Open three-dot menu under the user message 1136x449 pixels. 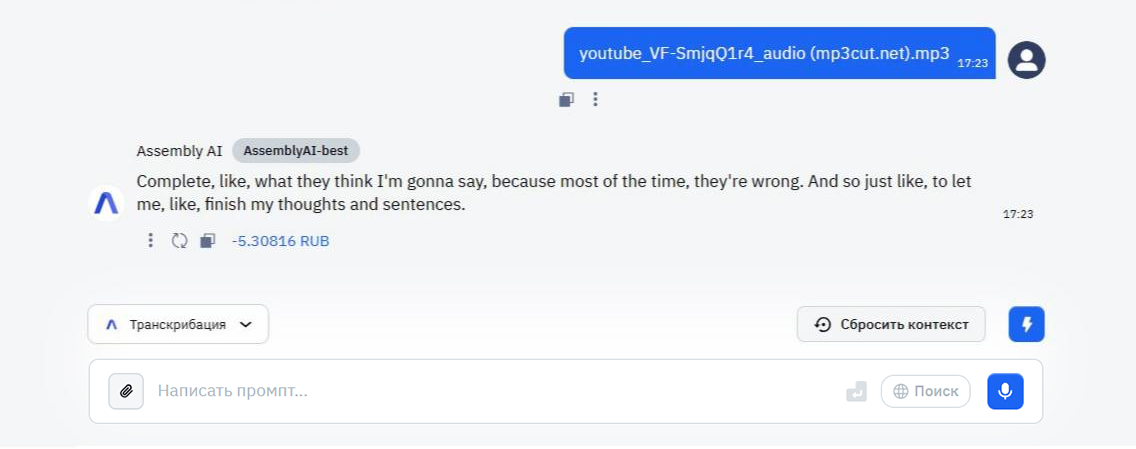(x=595, y=99)
